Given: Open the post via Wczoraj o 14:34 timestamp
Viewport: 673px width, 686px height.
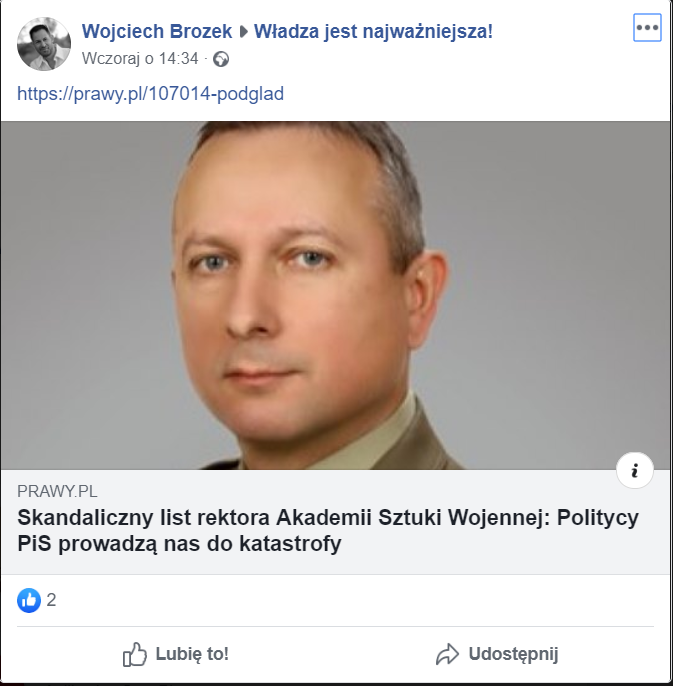Looking at the screenshot, I should tap(140, 59).
